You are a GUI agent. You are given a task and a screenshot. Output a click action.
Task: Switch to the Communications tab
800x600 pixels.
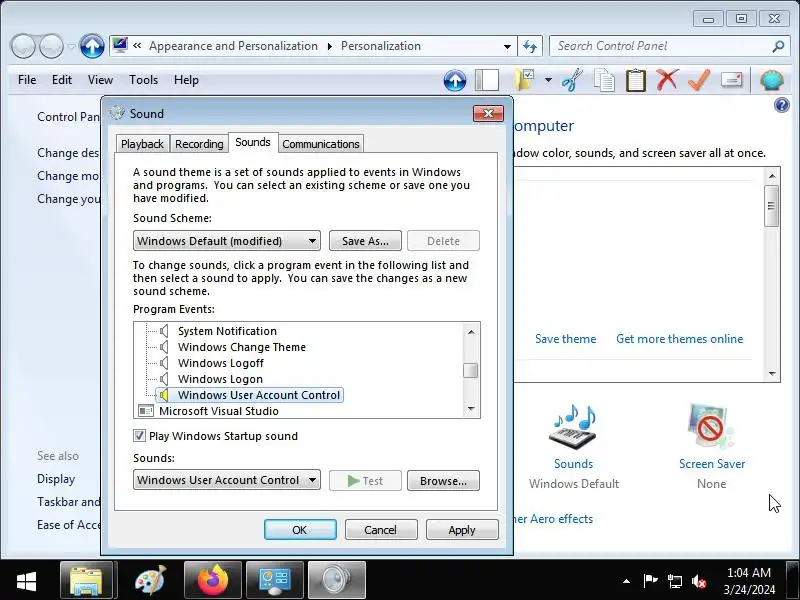tap(321, 144)
